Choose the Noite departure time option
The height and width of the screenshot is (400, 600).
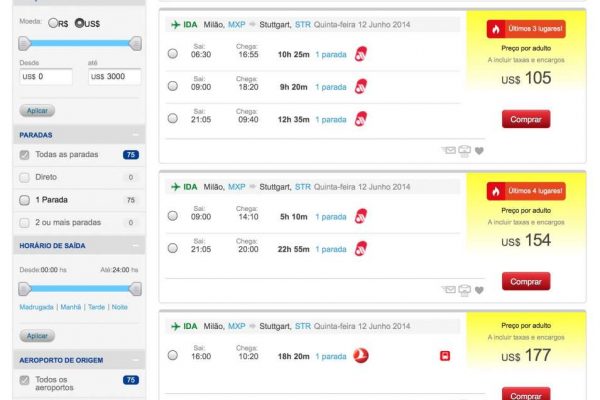click(x=119, y=307)
